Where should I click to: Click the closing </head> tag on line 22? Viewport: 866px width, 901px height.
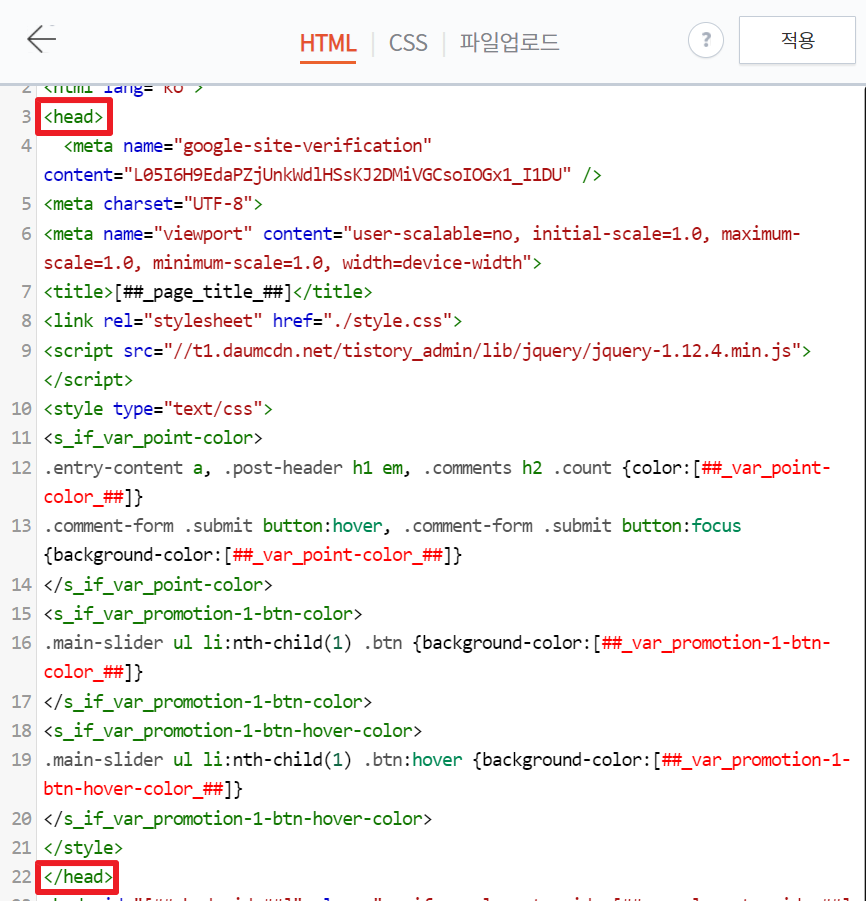click(x=78, y=877)
